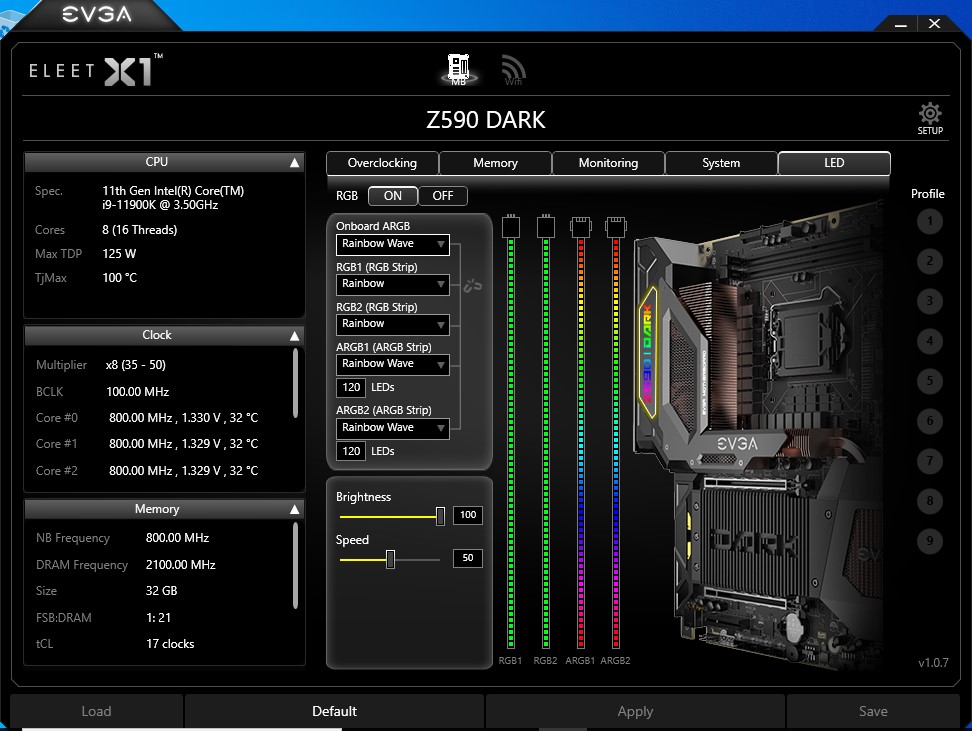The width and height of the screenshot is (972, 731).
Task: Click the RGB2 LED strip preview
Action: pyautogui.click(x=546, y=444)
